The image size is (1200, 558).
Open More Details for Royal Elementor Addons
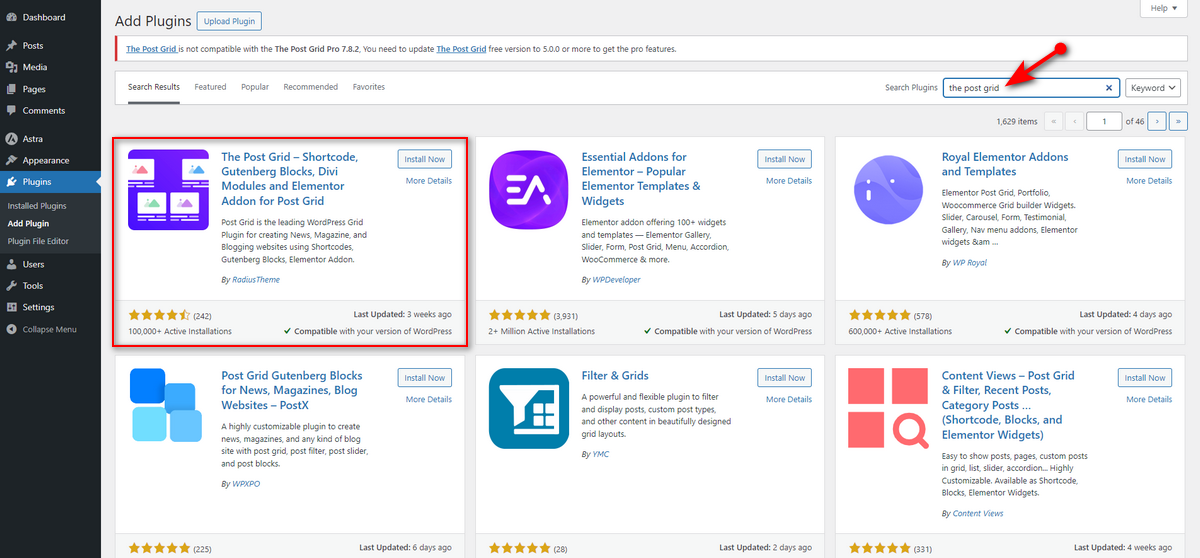1149,181
